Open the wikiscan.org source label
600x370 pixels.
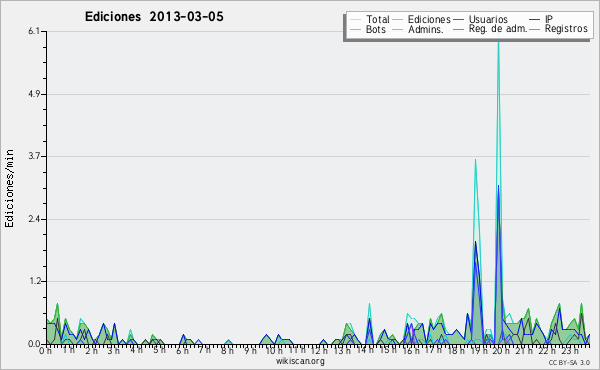coord(300,361)
